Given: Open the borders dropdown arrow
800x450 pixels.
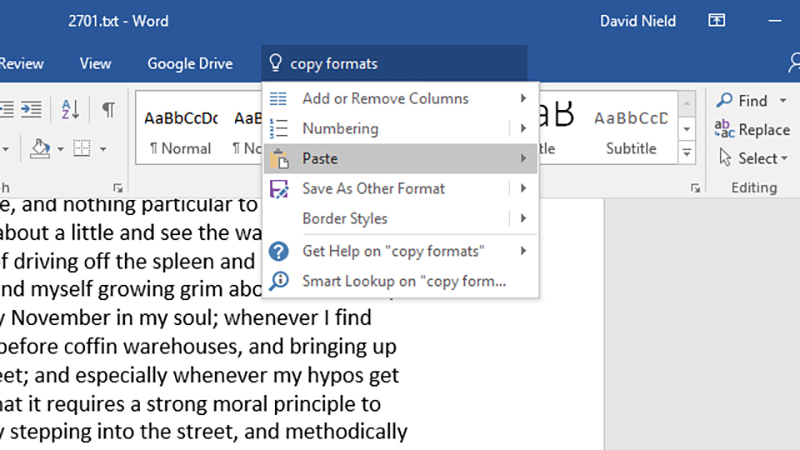Looking at the screenshot, I should tap(103, 149).
